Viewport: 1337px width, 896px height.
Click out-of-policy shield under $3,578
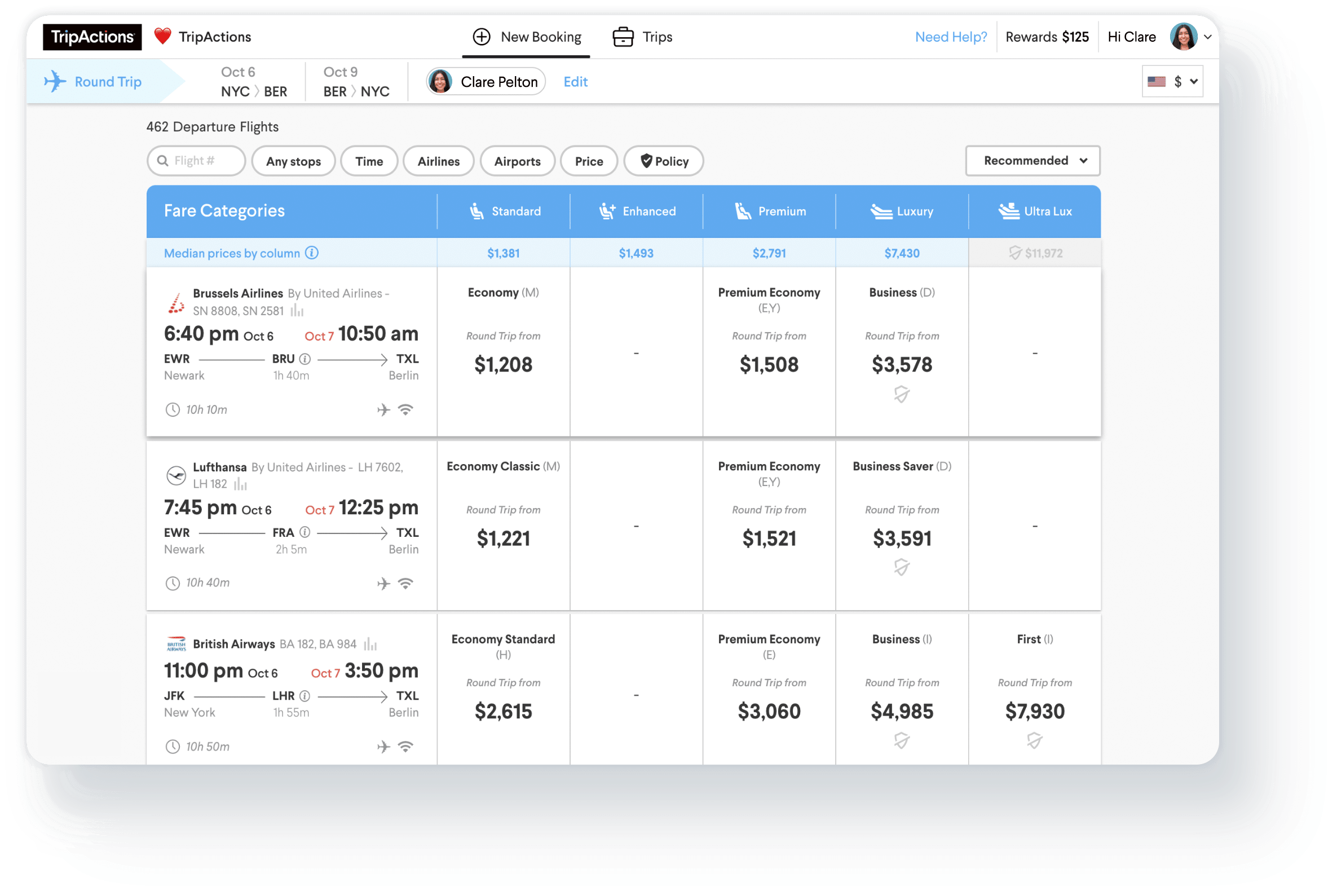pyautogui.click(x=902, y=395)
